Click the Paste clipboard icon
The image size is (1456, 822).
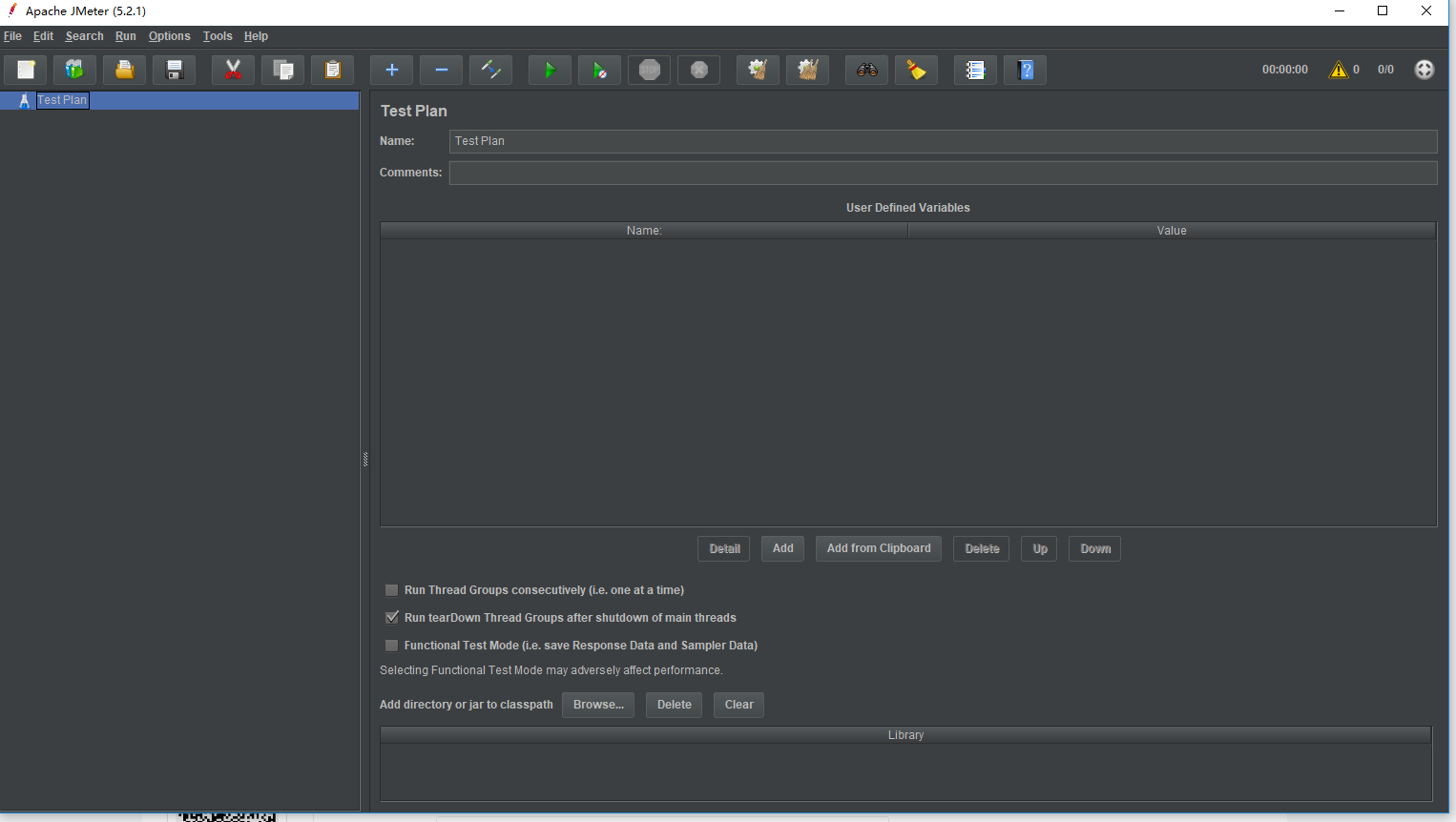click(332, 70)
